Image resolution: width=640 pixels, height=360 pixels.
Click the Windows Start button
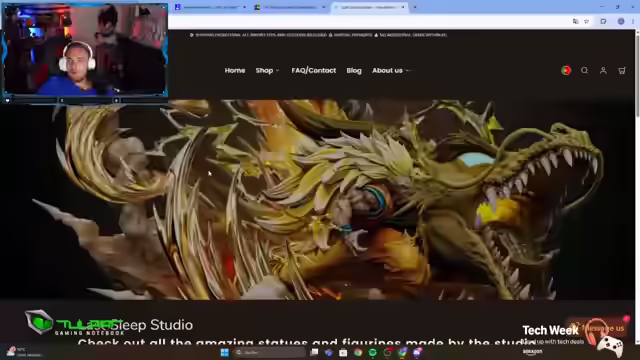(224, 352)
